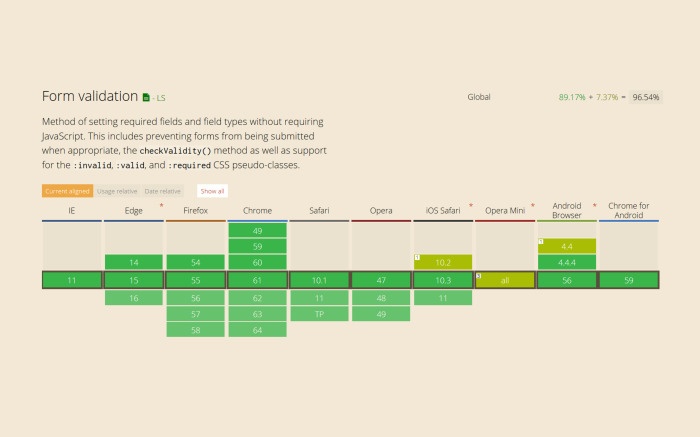Click the Show all button
700x437 pixels.
(212, 191)
